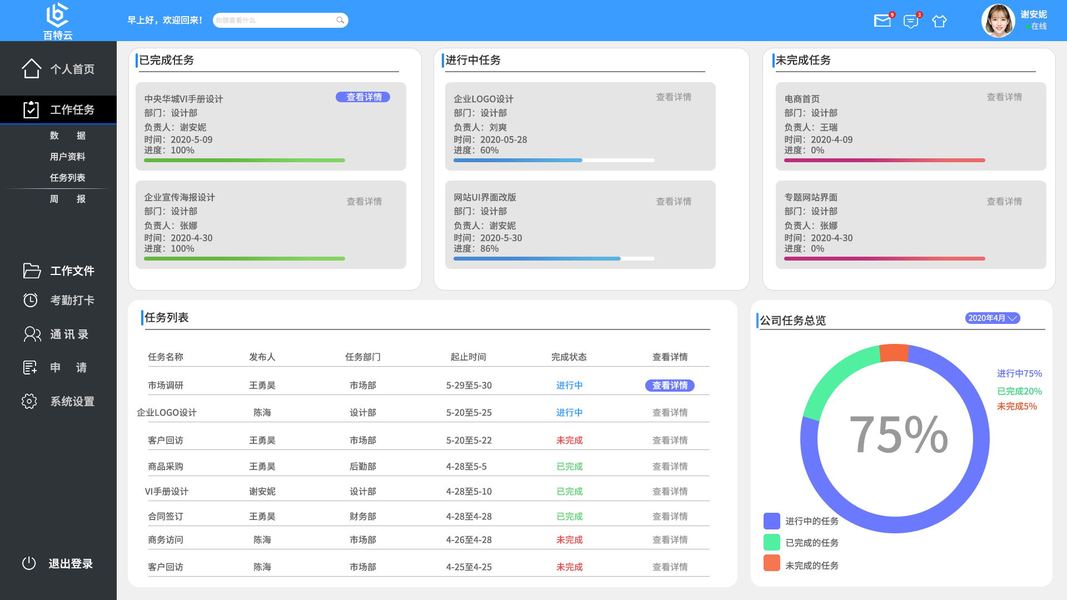Click the 百特云 logo
This screenshot has width=1067, height=600.
57,20
